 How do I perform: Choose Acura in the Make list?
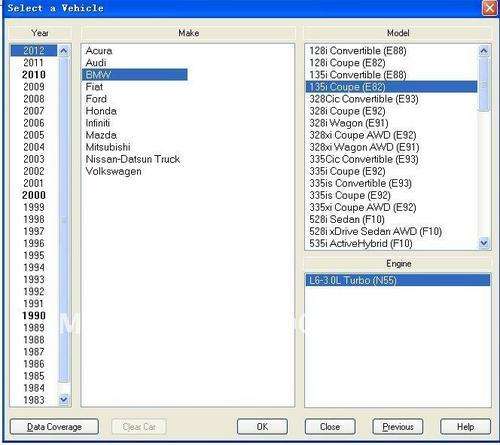99,51
